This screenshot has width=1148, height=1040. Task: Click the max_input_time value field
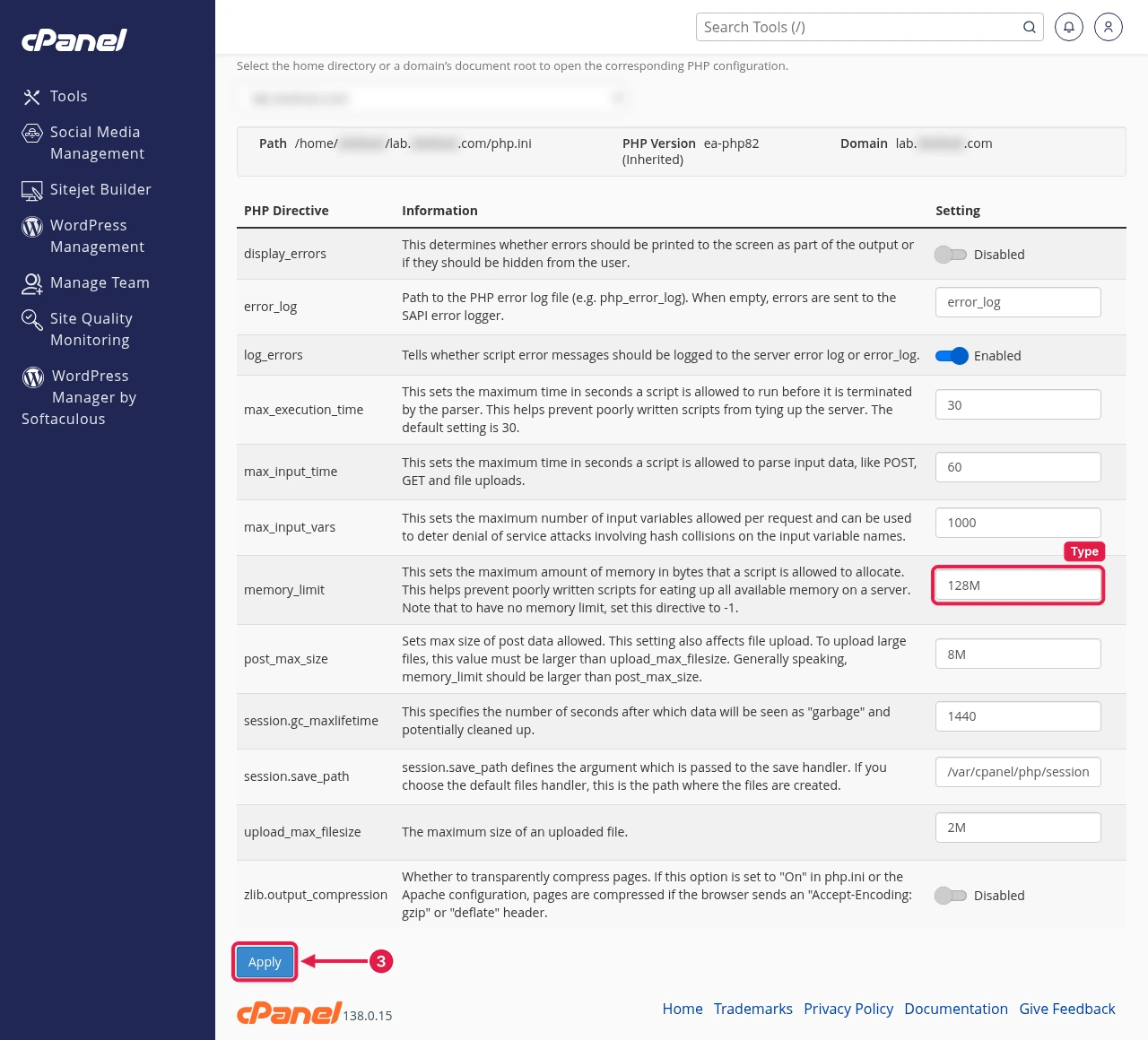[x=1018, y=467]
